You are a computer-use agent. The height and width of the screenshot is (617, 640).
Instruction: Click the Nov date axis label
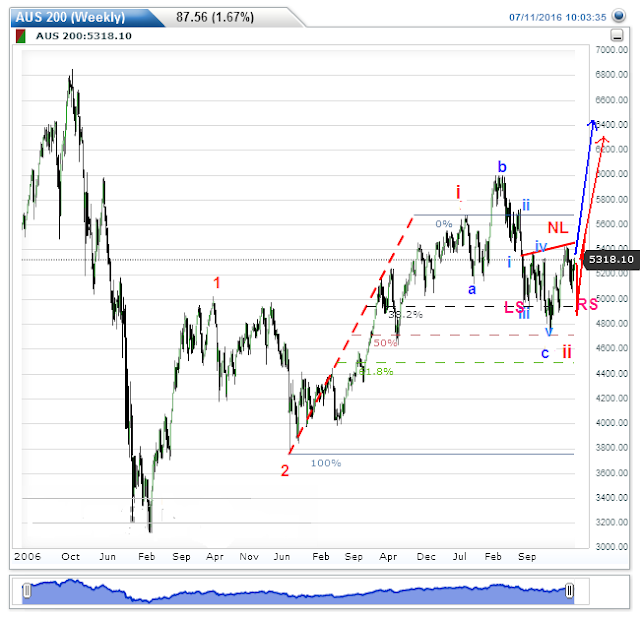click(249, 557)
